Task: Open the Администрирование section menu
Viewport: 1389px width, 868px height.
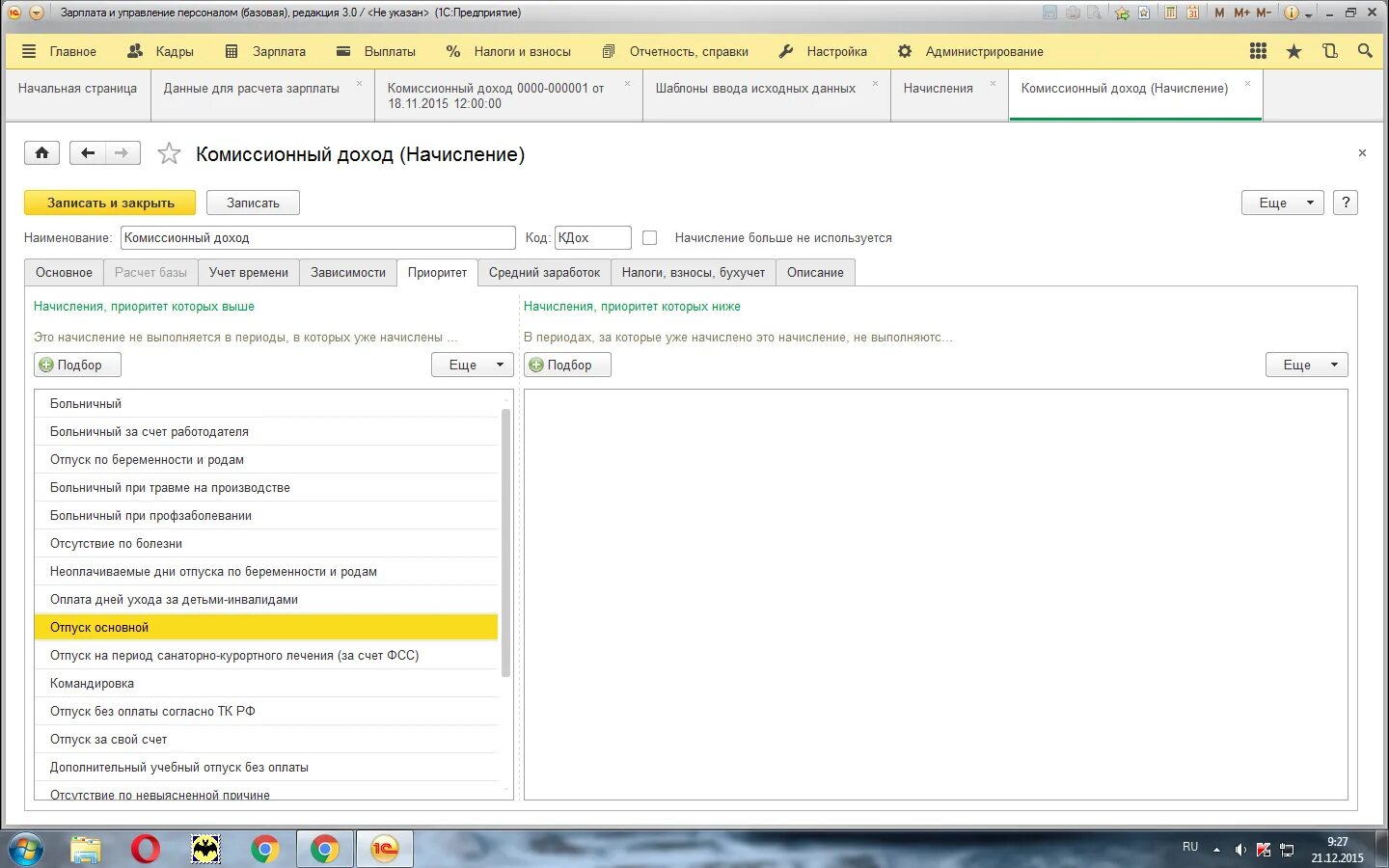Action: [x=970, y=51]
